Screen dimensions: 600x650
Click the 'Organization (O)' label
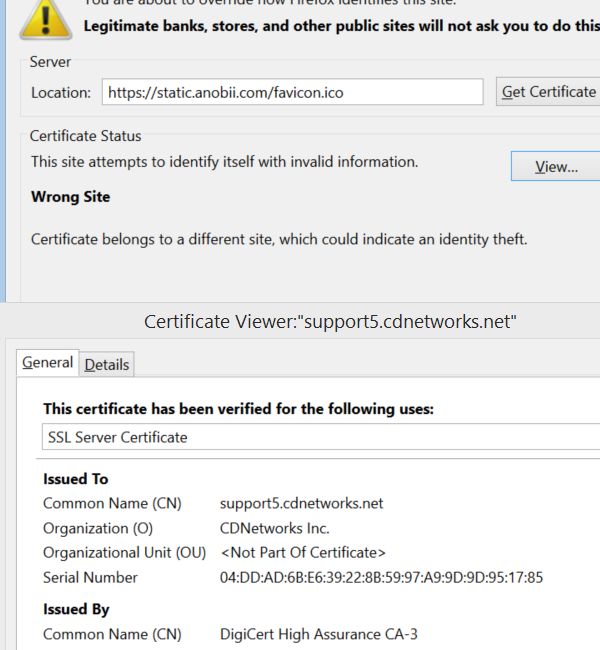(98, 528)
